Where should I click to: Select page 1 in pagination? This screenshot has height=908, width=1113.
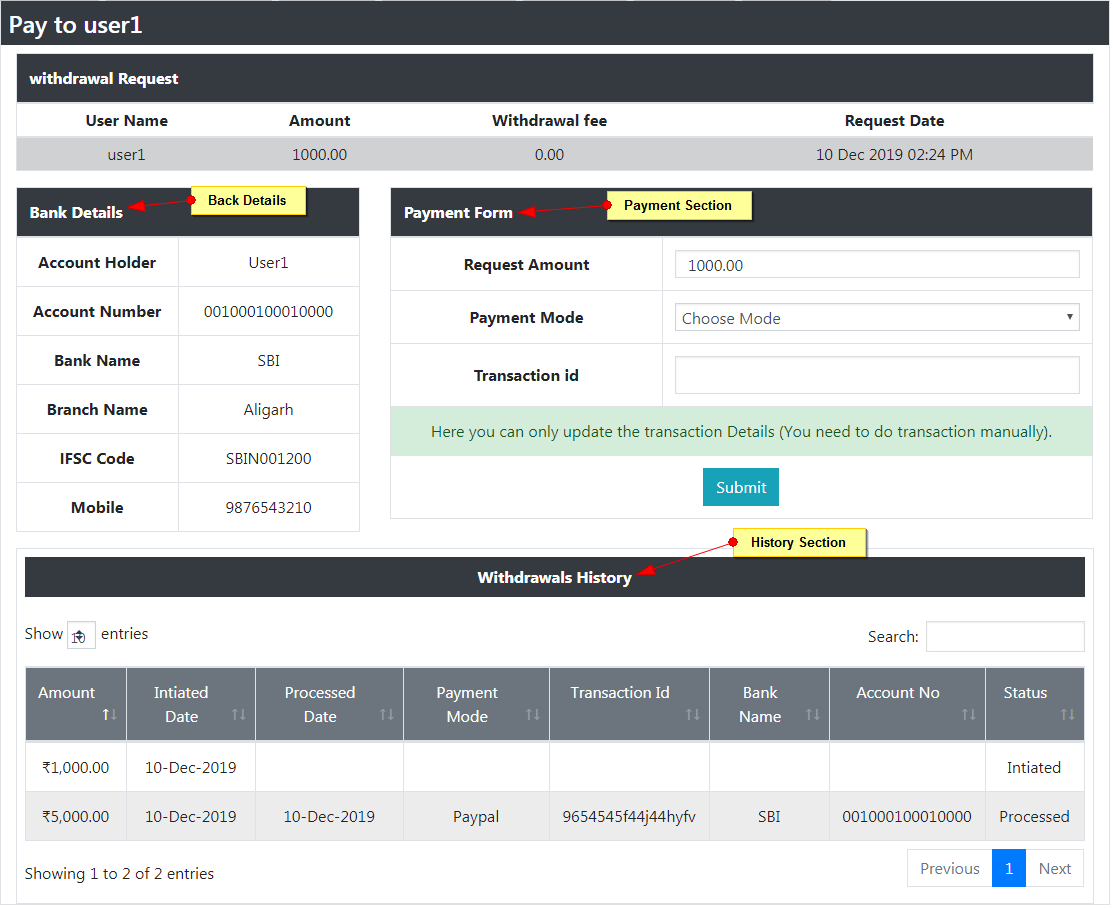point(1009,868)
